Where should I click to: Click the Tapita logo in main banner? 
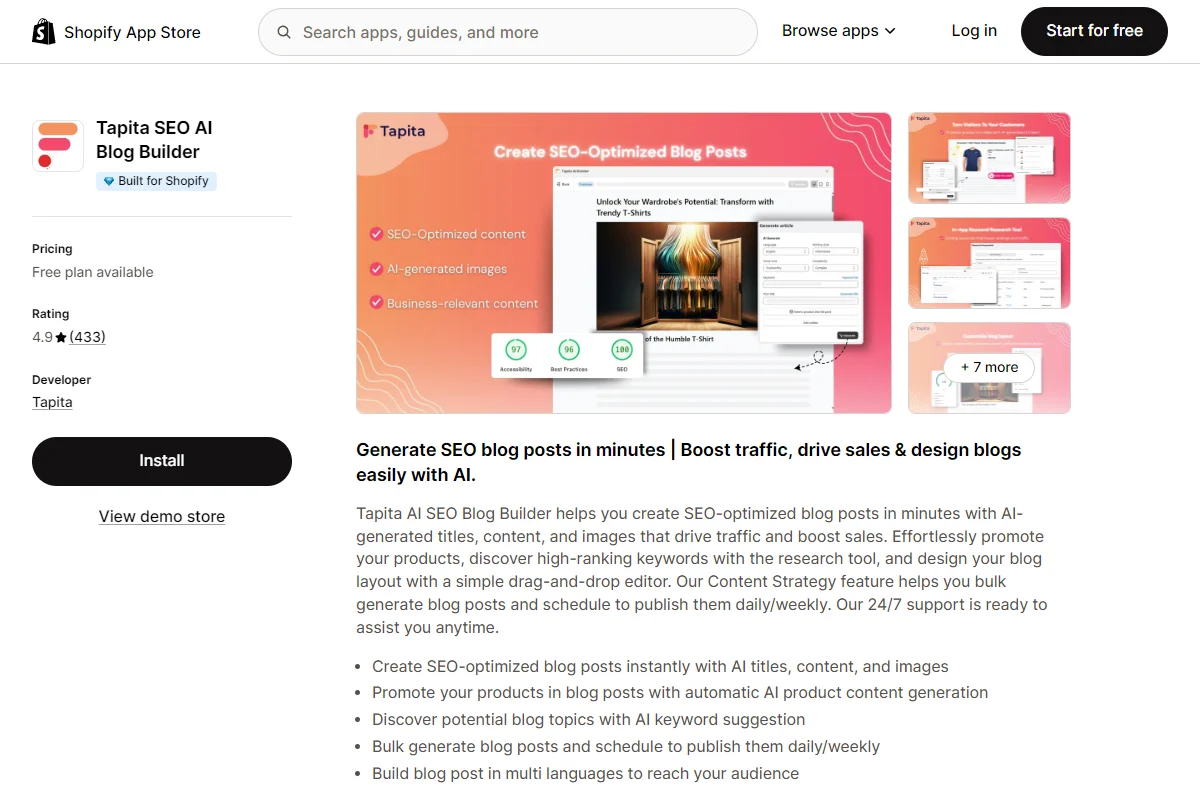pyautogui.click(x=394, y=131)
